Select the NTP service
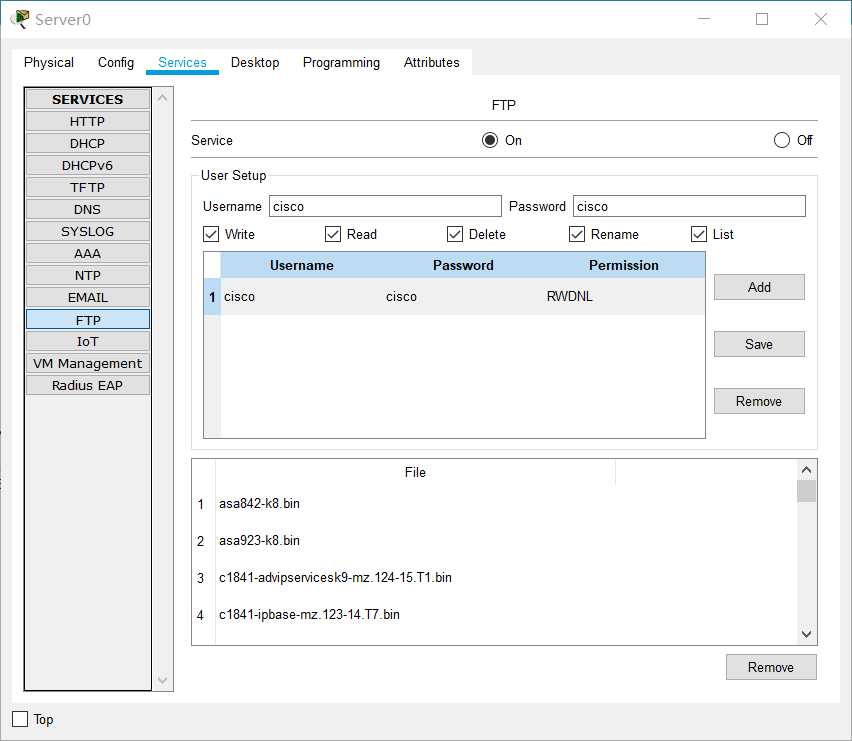 (x=87, y=275)
